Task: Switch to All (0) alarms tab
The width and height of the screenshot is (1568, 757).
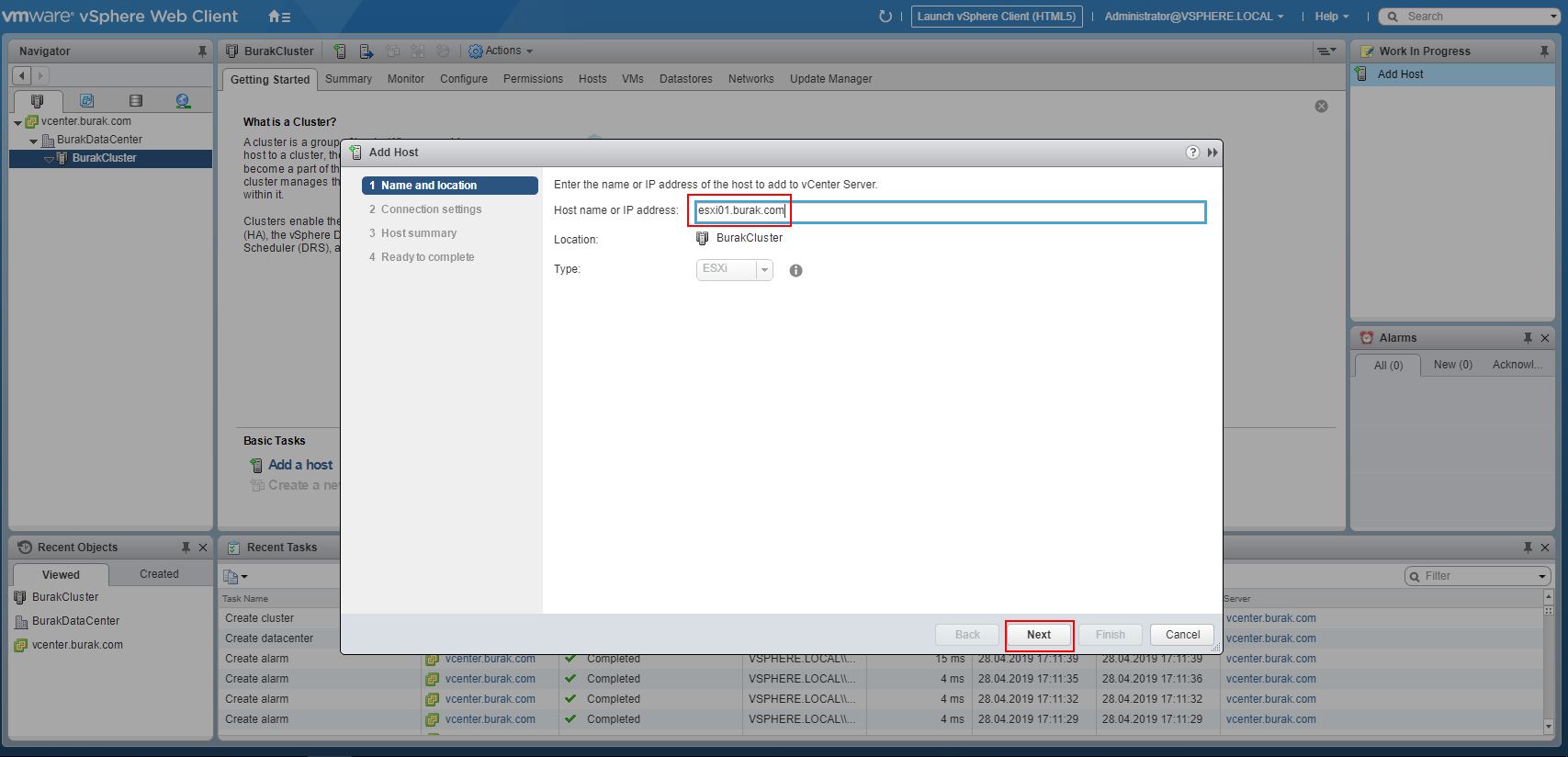Action: 1388,366
